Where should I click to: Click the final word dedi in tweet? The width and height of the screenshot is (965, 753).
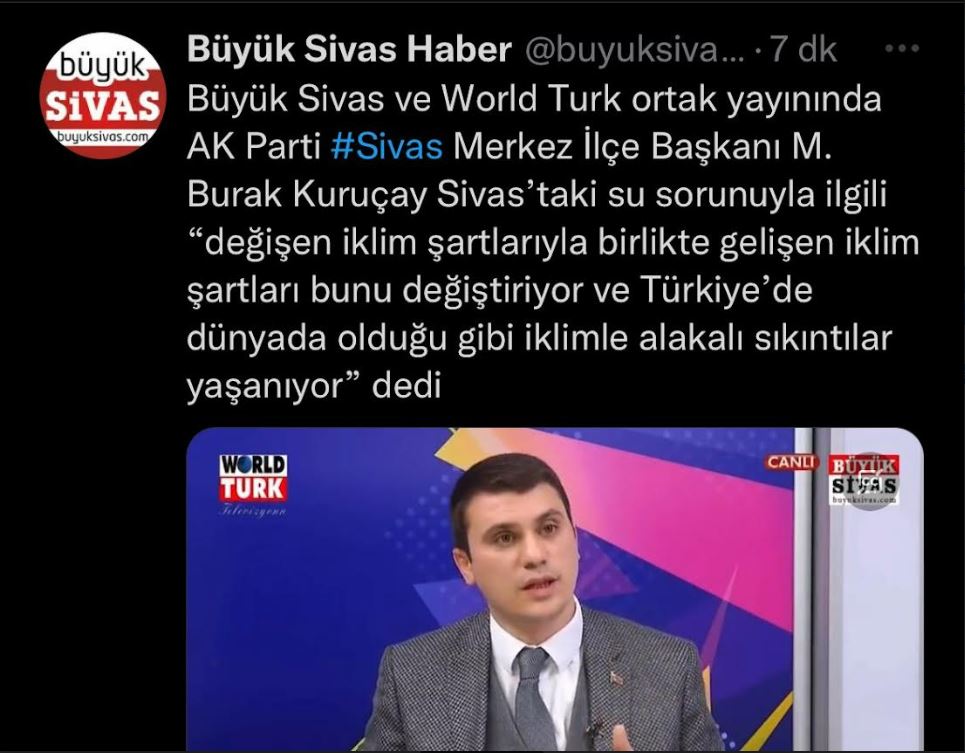406,386
